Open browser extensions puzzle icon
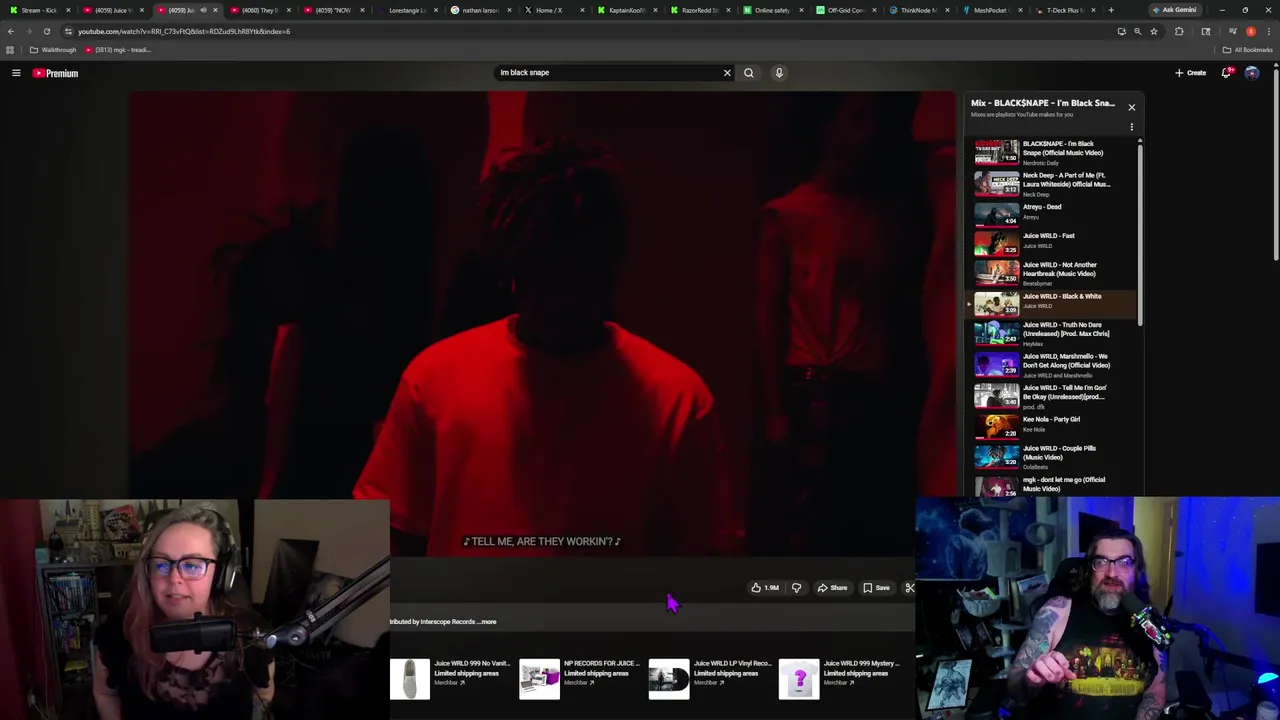This screenshot has height=720, width=1280. 1179,31
